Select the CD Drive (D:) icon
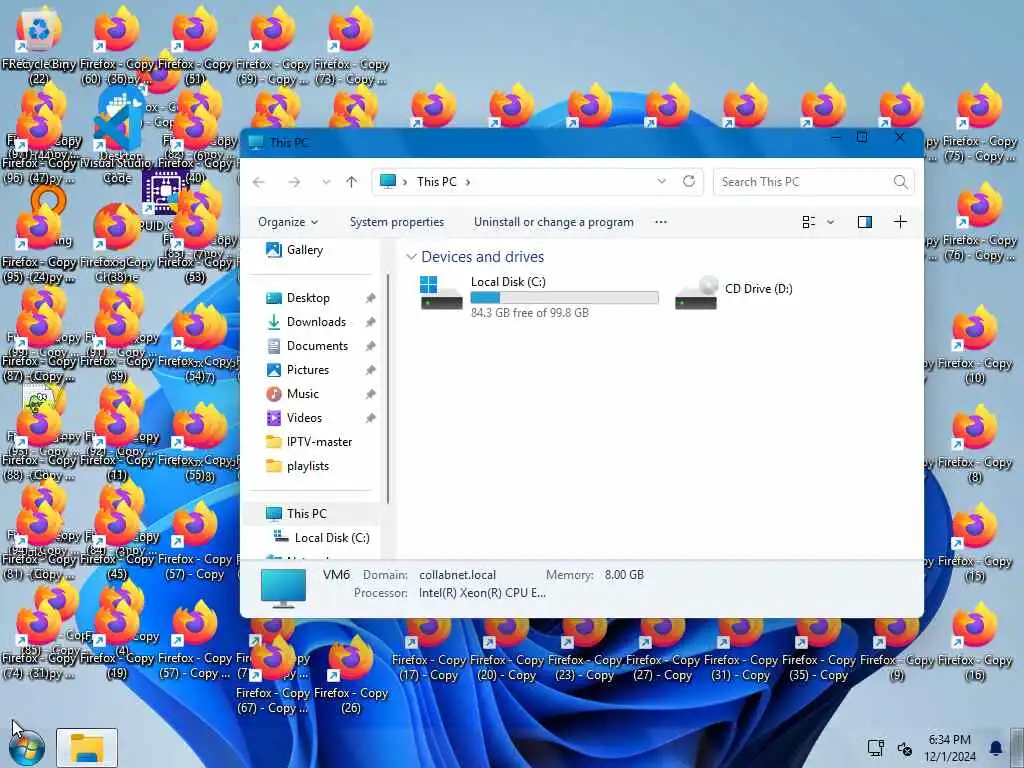Viewport: 1024px width, 768px height. (x=696, y=293)
